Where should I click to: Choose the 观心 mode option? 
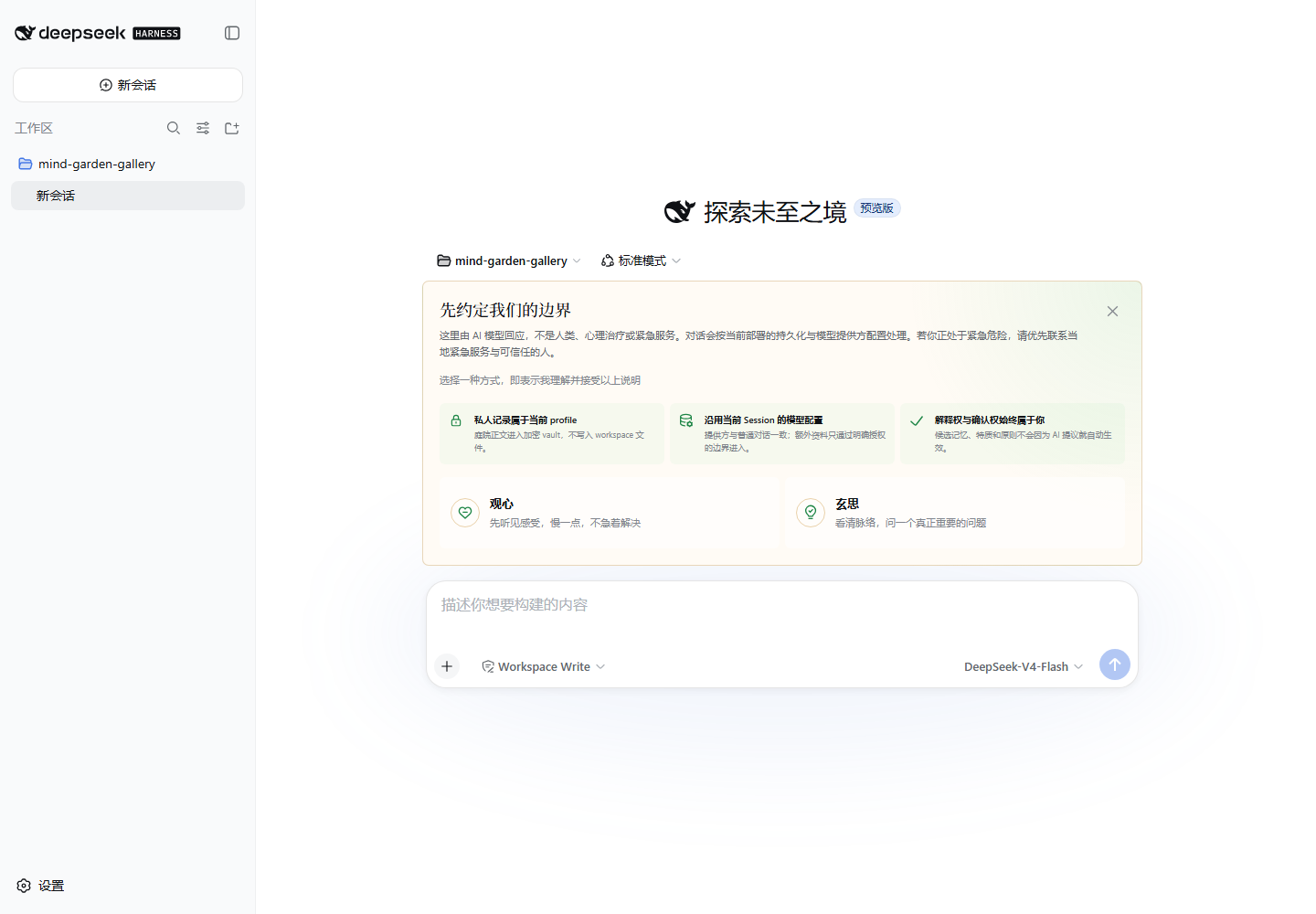click(609, 513)
